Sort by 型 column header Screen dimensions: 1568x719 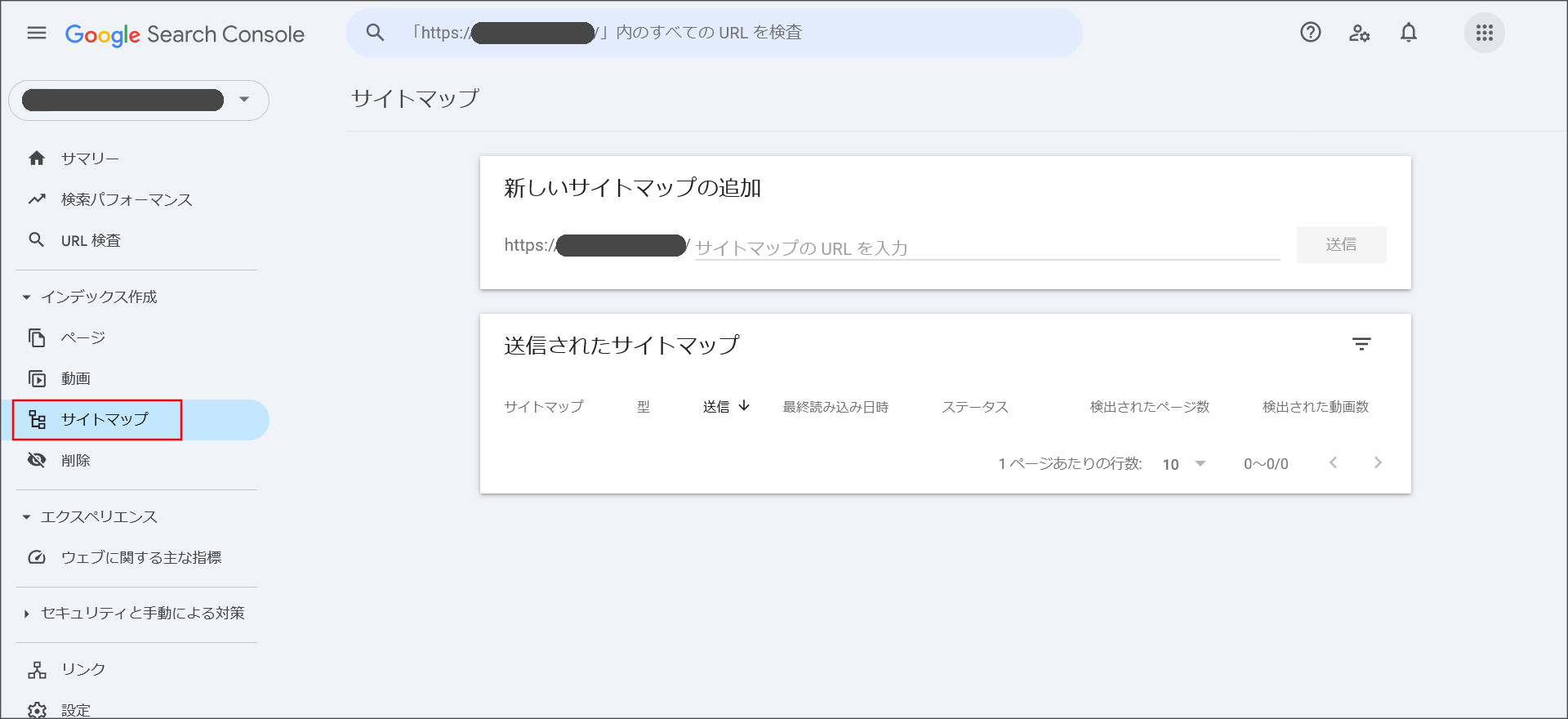(644, 406)
